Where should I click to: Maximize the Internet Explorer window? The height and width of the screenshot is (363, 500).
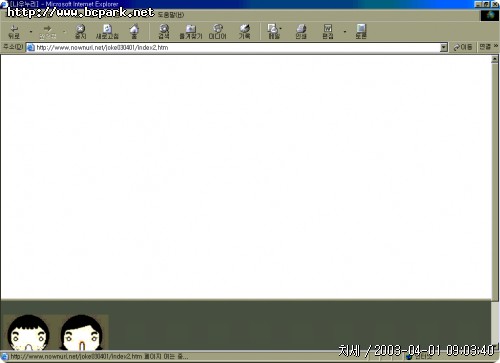tap(486, 4)
